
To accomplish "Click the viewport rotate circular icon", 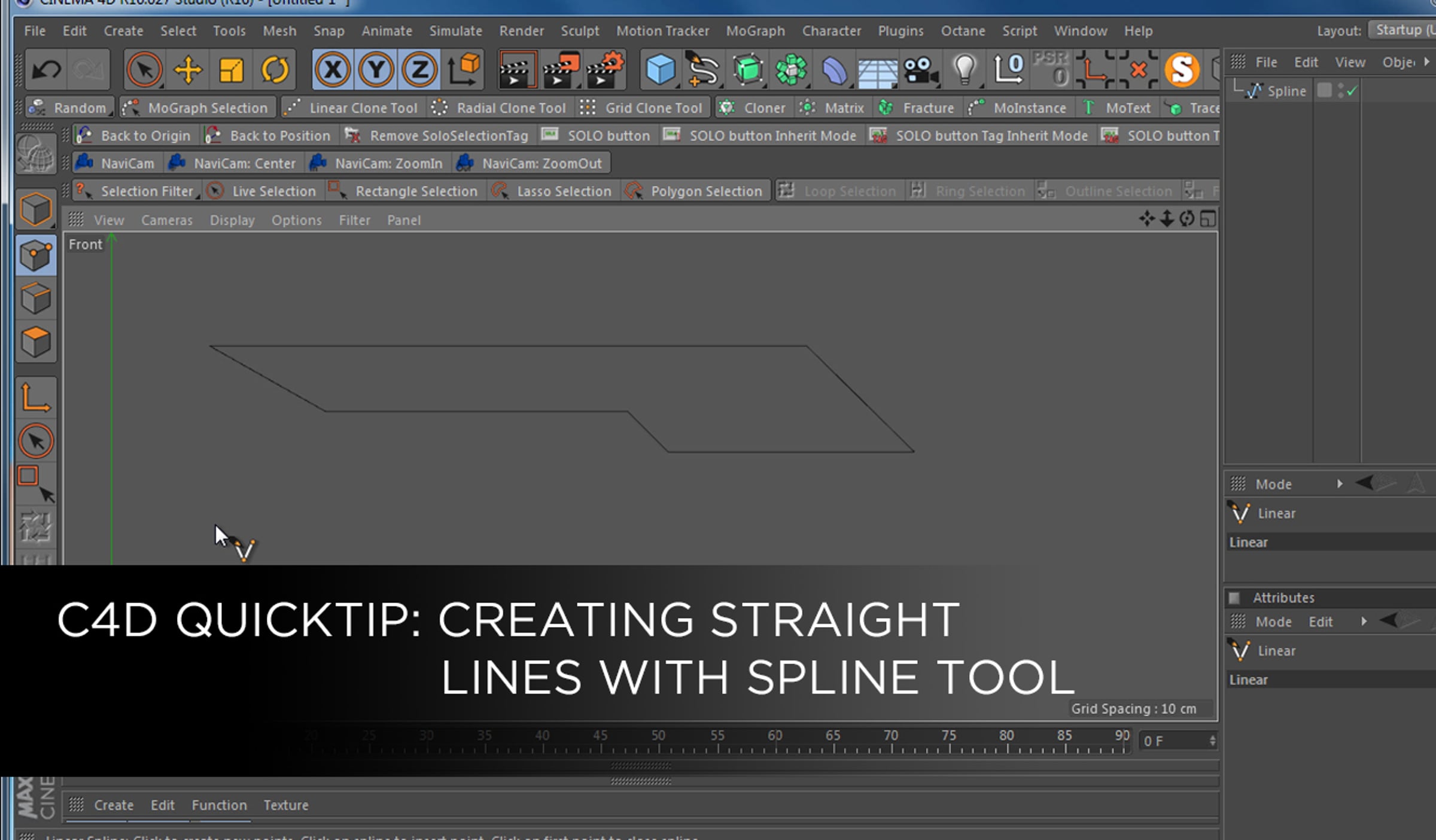I will tap(1187, 219).
